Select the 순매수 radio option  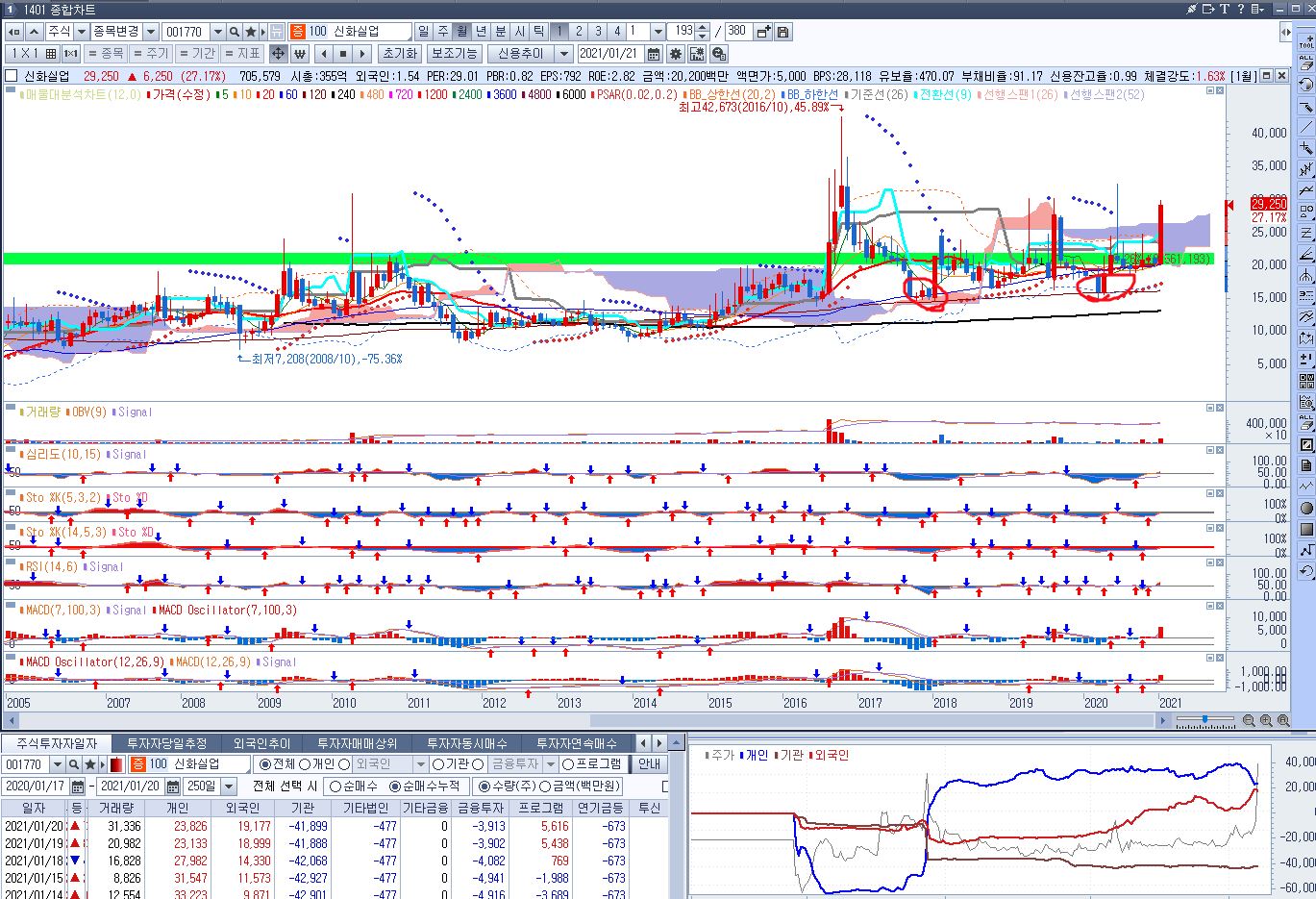tap(335, 787)
